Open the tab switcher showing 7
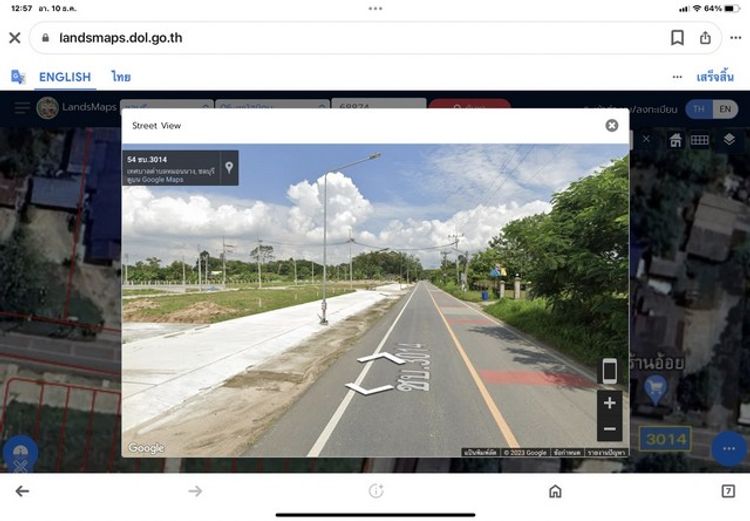Viewport: 750px width, 521px height. pos(728,491)
